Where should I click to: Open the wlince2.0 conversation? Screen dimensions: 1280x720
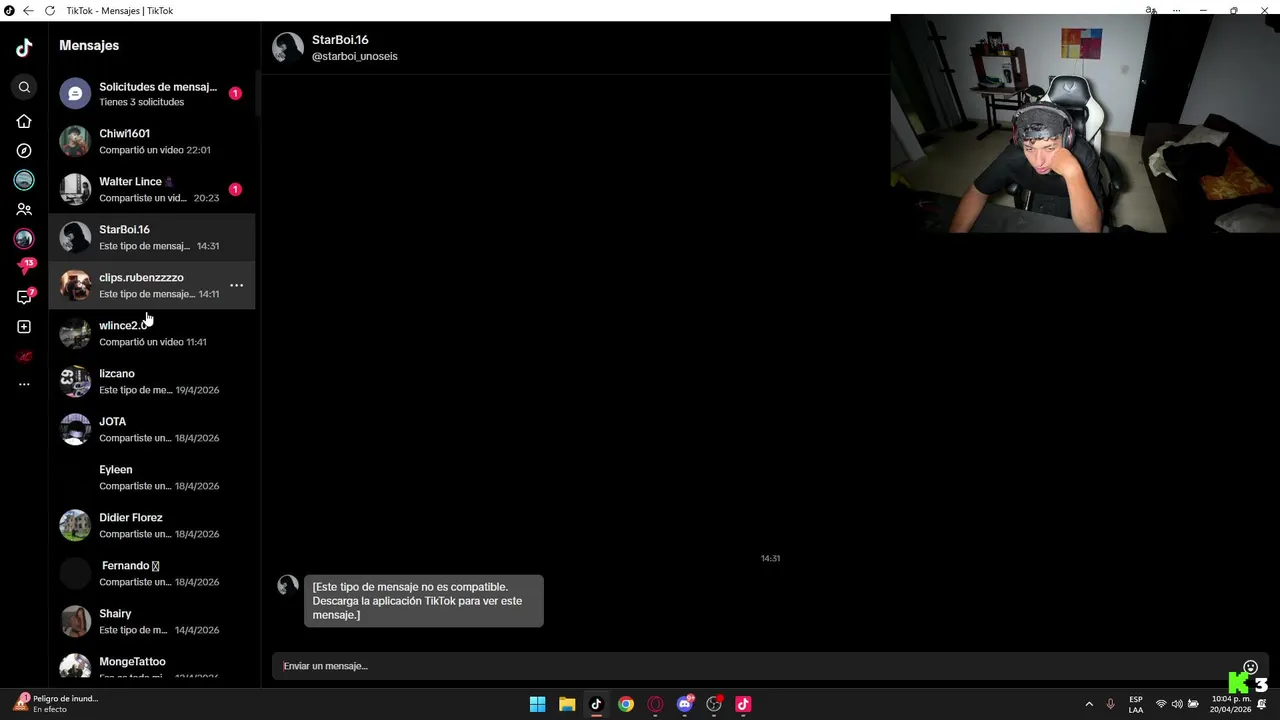[x=152, y=333]
